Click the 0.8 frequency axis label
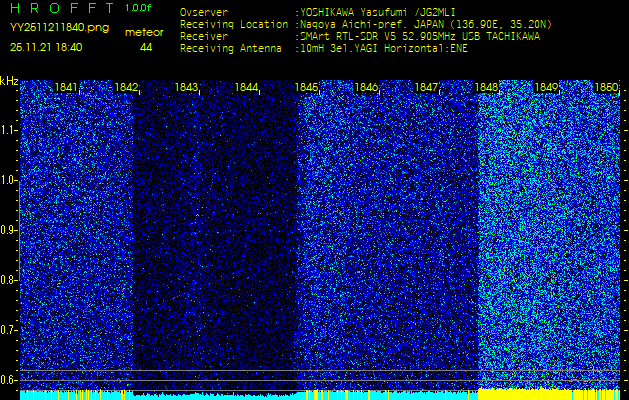 (8, 280)
